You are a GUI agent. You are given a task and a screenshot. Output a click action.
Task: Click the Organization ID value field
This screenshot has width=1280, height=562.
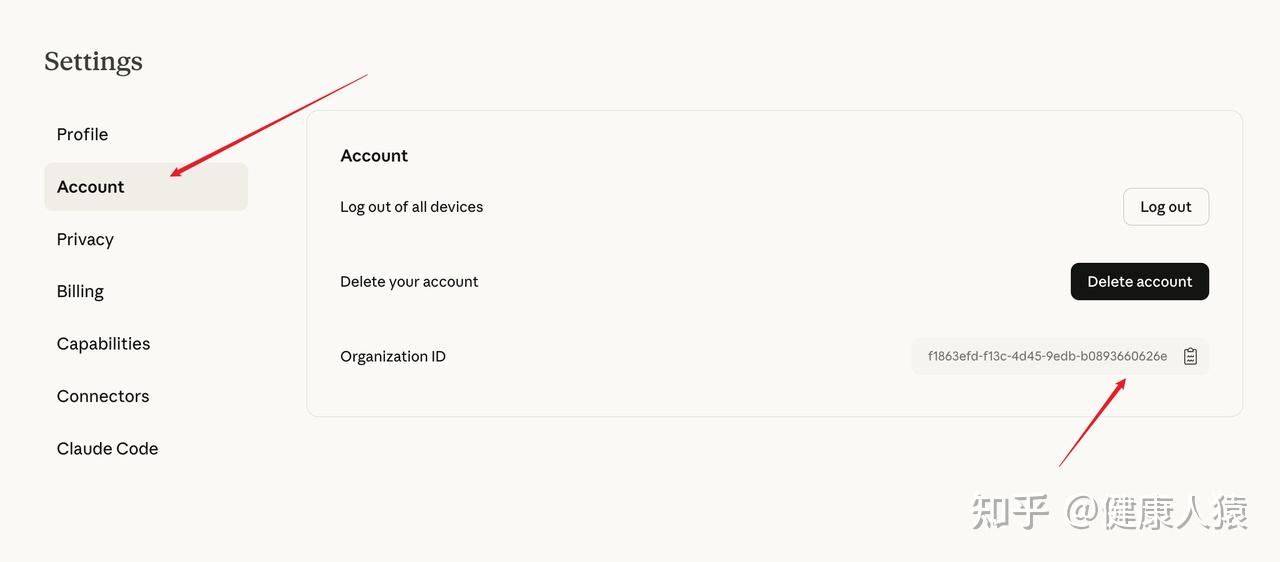click(x=1046, y=356)
